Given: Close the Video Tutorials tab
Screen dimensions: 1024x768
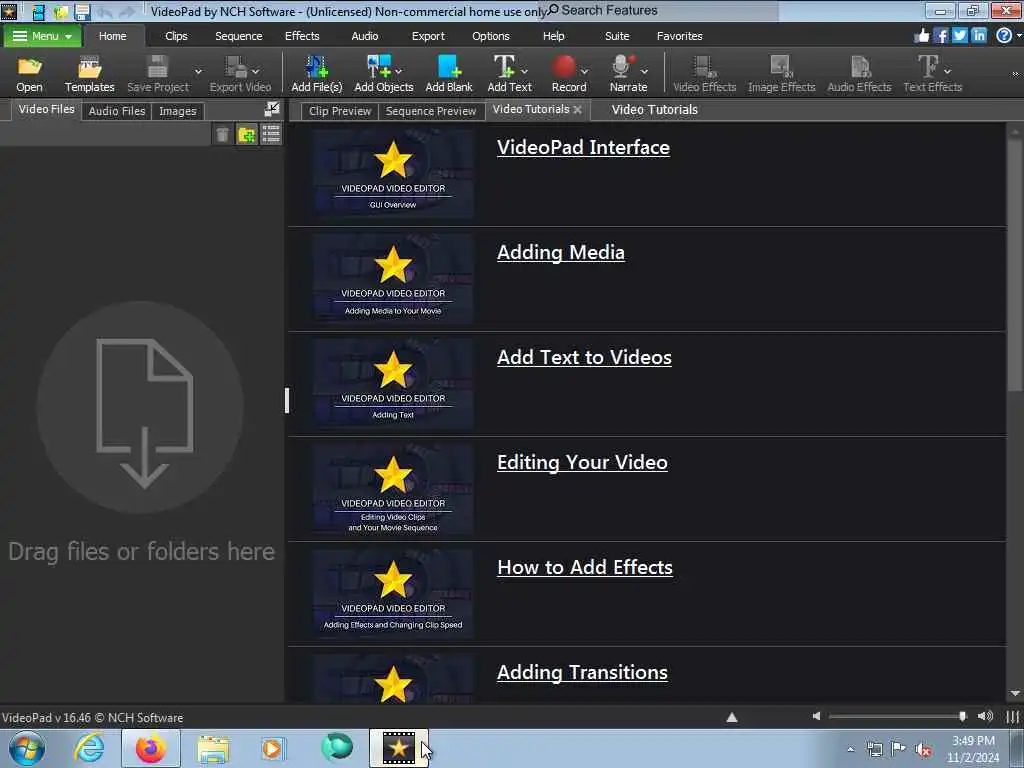Looking at the screenshot, I should point(577,110).
